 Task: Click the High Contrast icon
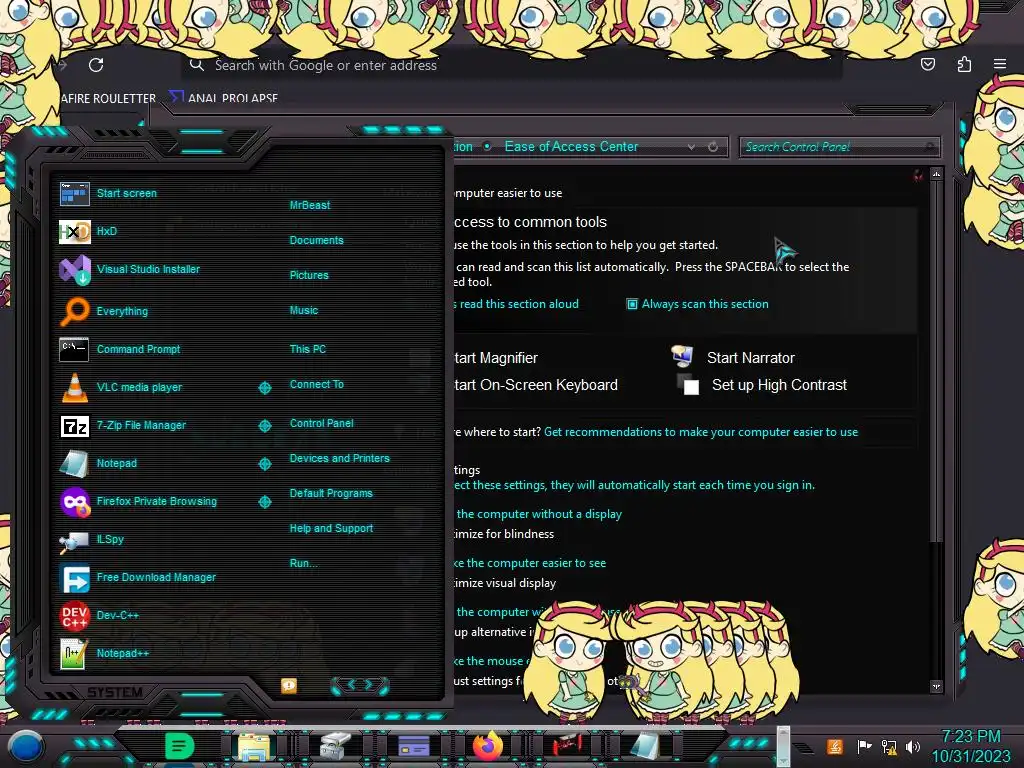click(x=688, y=385)
